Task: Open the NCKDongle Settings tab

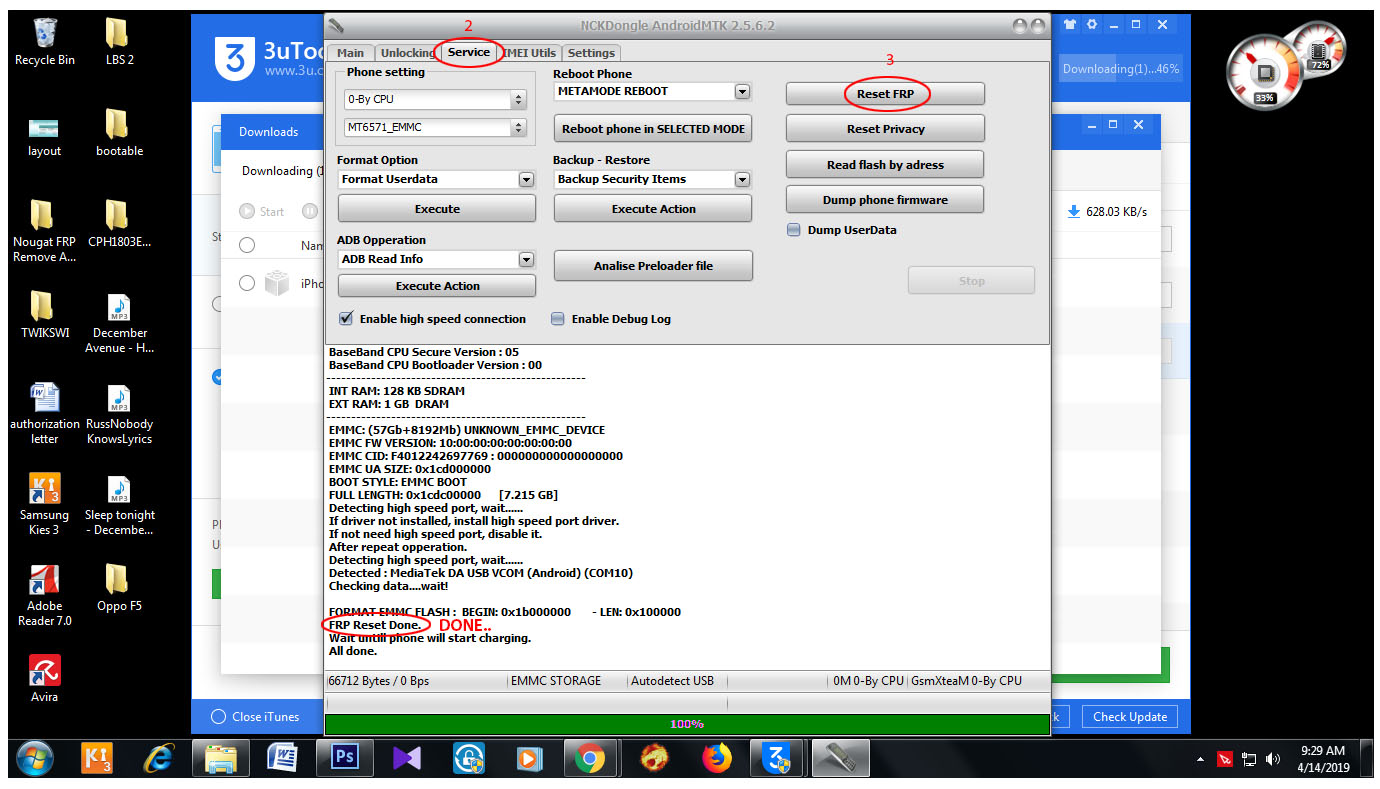Action: click(591, 53)
